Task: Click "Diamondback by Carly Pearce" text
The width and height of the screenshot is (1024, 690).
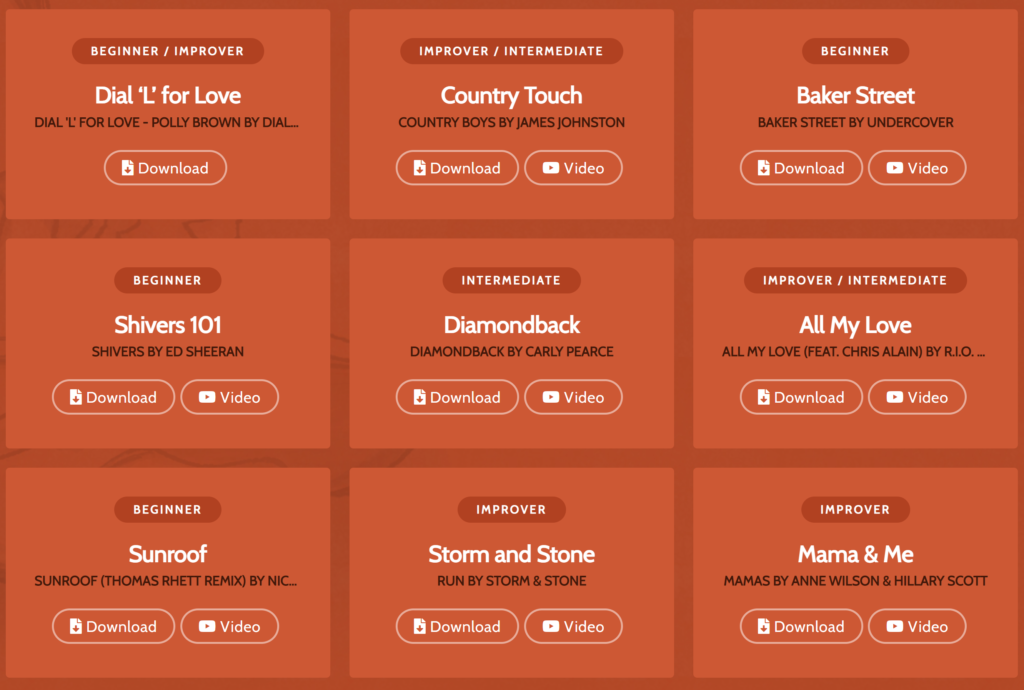Action: click(511, 351)
